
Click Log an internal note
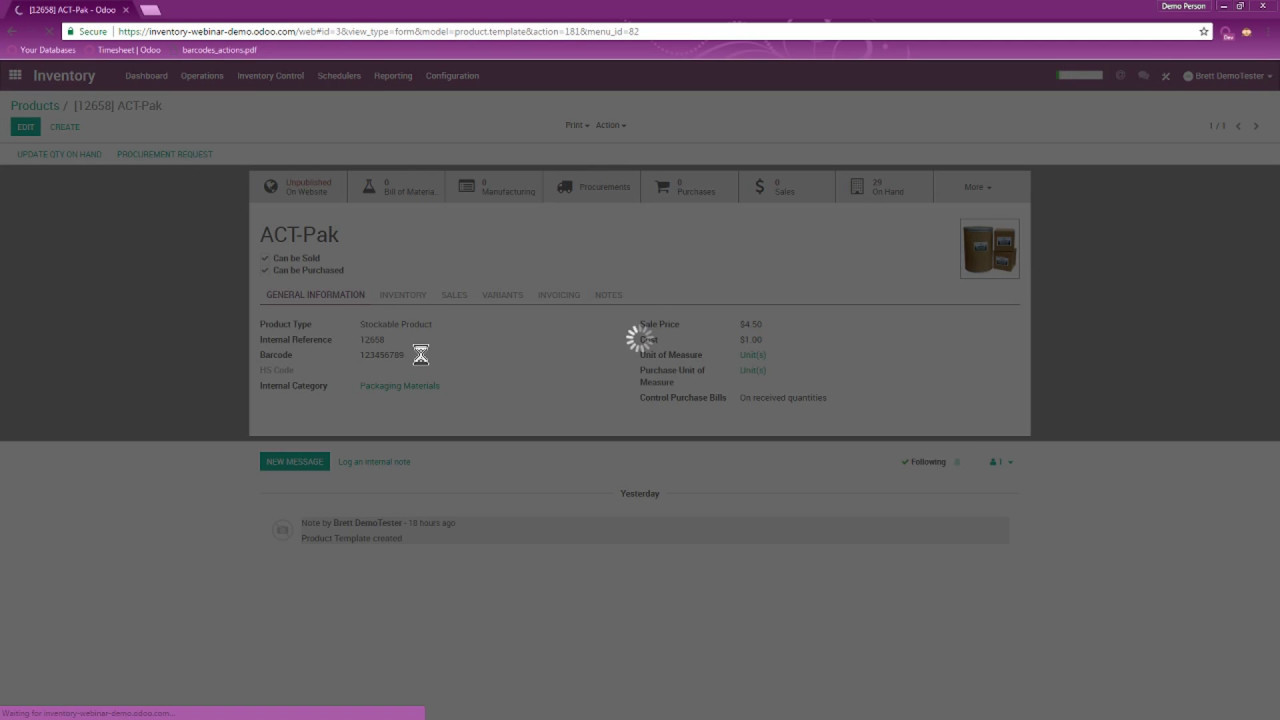pos(374,462)
